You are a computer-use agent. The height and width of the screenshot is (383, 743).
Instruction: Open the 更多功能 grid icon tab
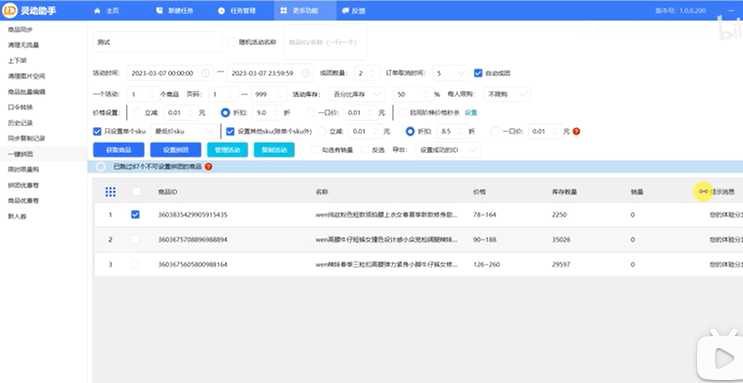point(305,10)
